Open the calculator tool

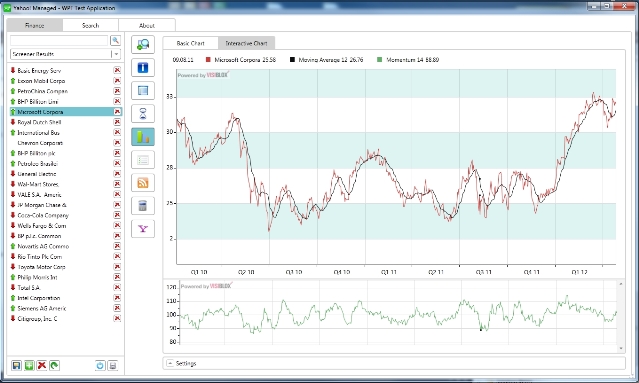[x=143, y=206]
